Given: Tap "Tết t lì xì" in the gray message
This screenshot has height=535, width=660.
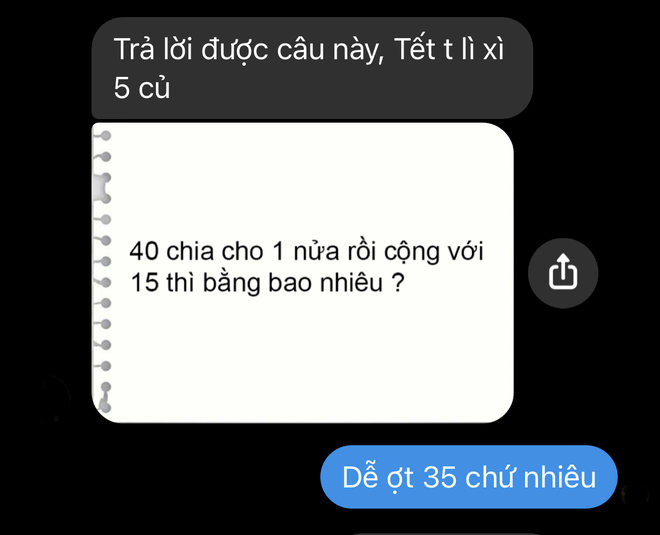Looking at the screenshot, I should coord(449,49).
